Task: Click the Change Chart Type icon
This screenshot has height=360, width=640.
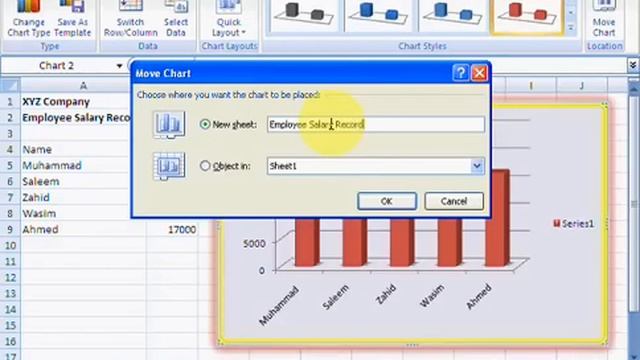Action: click(29, 19)
